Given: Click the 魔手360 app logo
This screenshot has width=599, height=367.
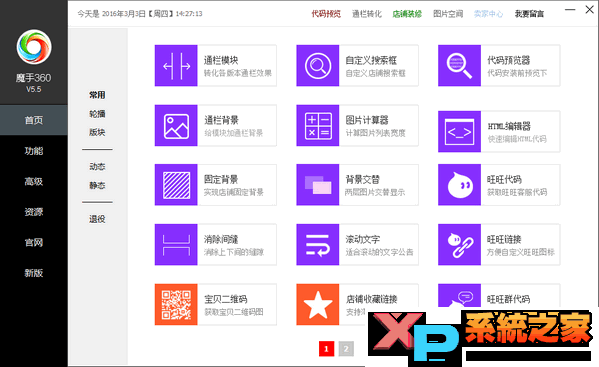Looking at the screenshot, I should [34, 47].
